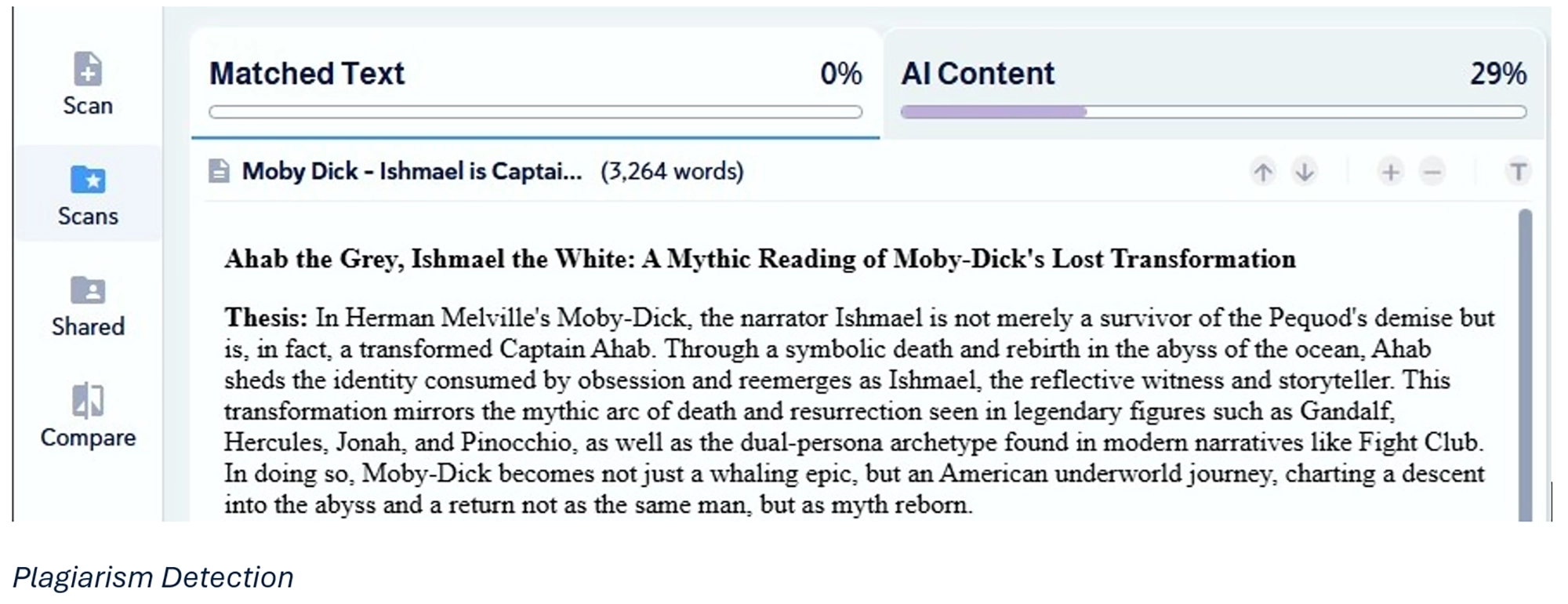Click the Matched Text progress bar
Screen dimensions: 1568x604
point(535,112)
